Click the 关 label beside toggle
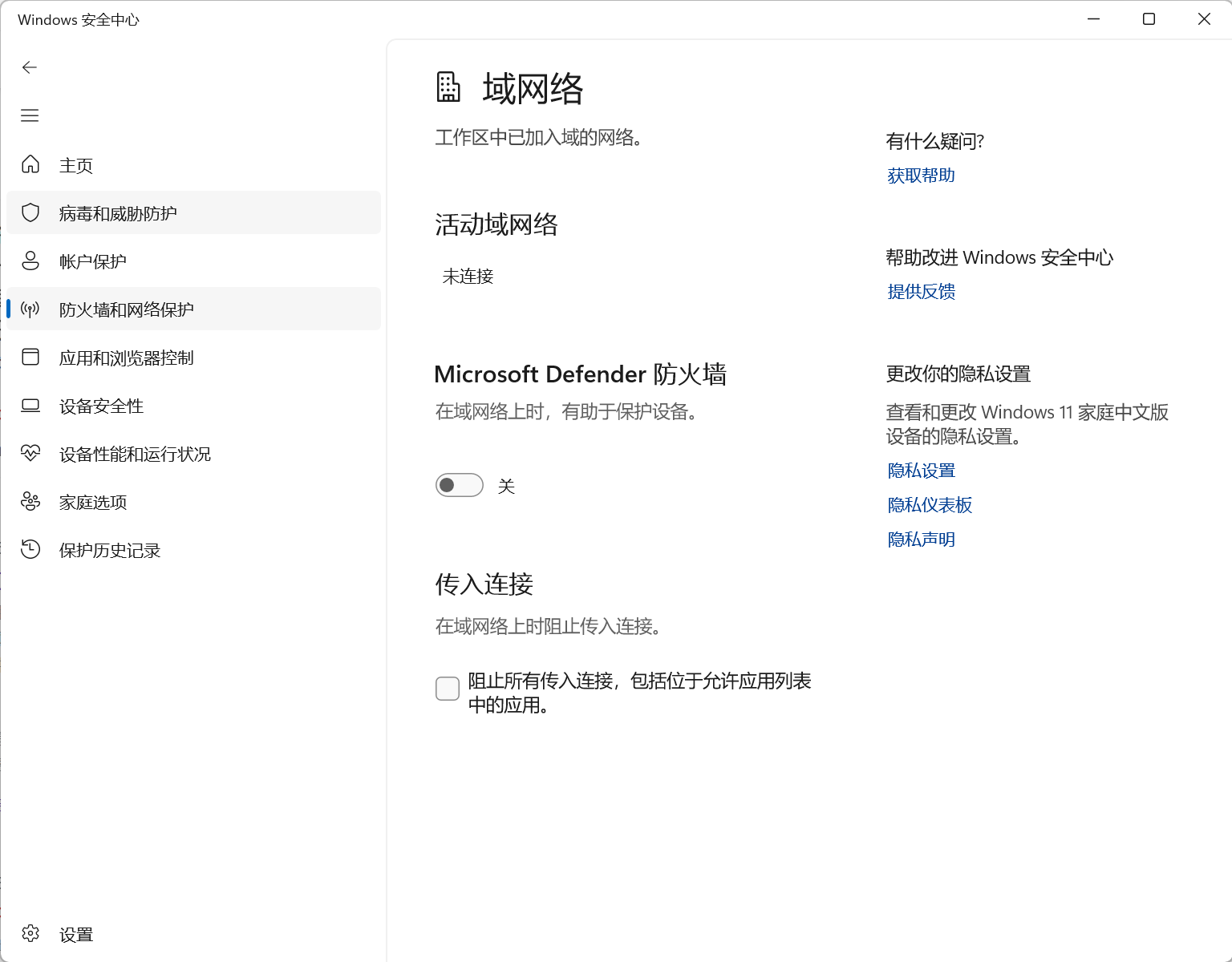The image size is (1232, 962). tap(506, 486)
